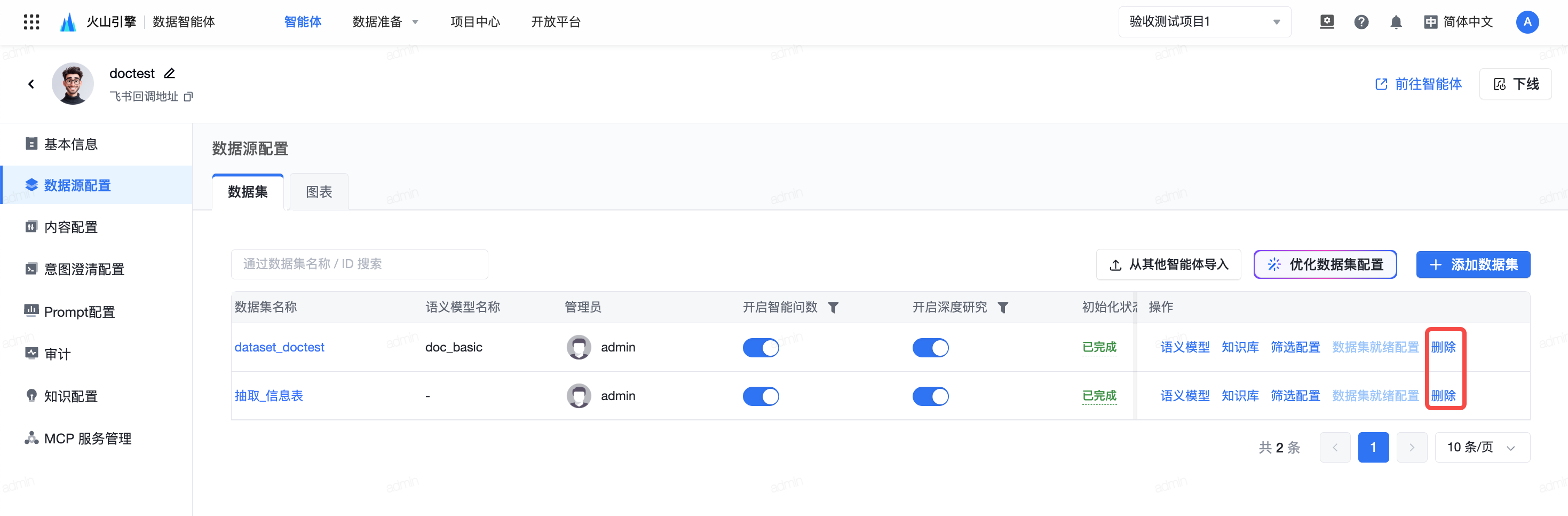Disable 智能问数 for dataset_doctest
The height and width of the screenshot is (516, 1568).
click(x=761, y=347)
